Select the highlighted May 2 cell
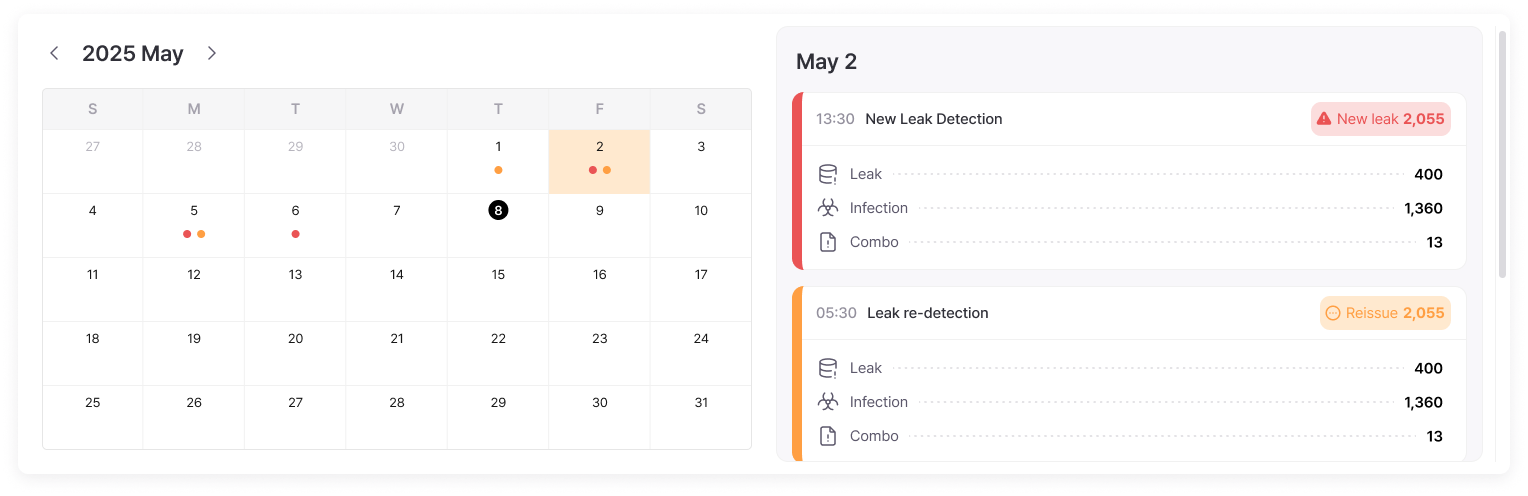The image size is (1528, 496). 600,161
